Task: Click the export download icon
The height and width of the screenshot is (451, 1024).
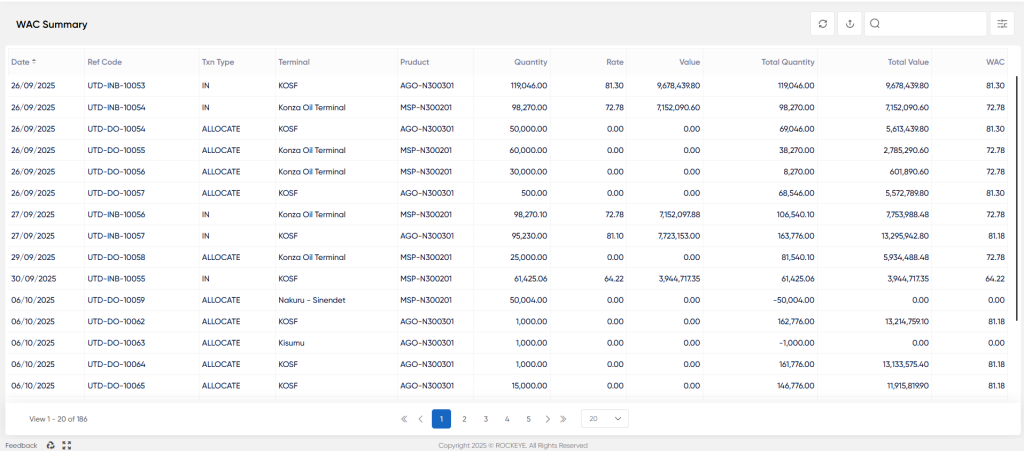Action: 850,24
